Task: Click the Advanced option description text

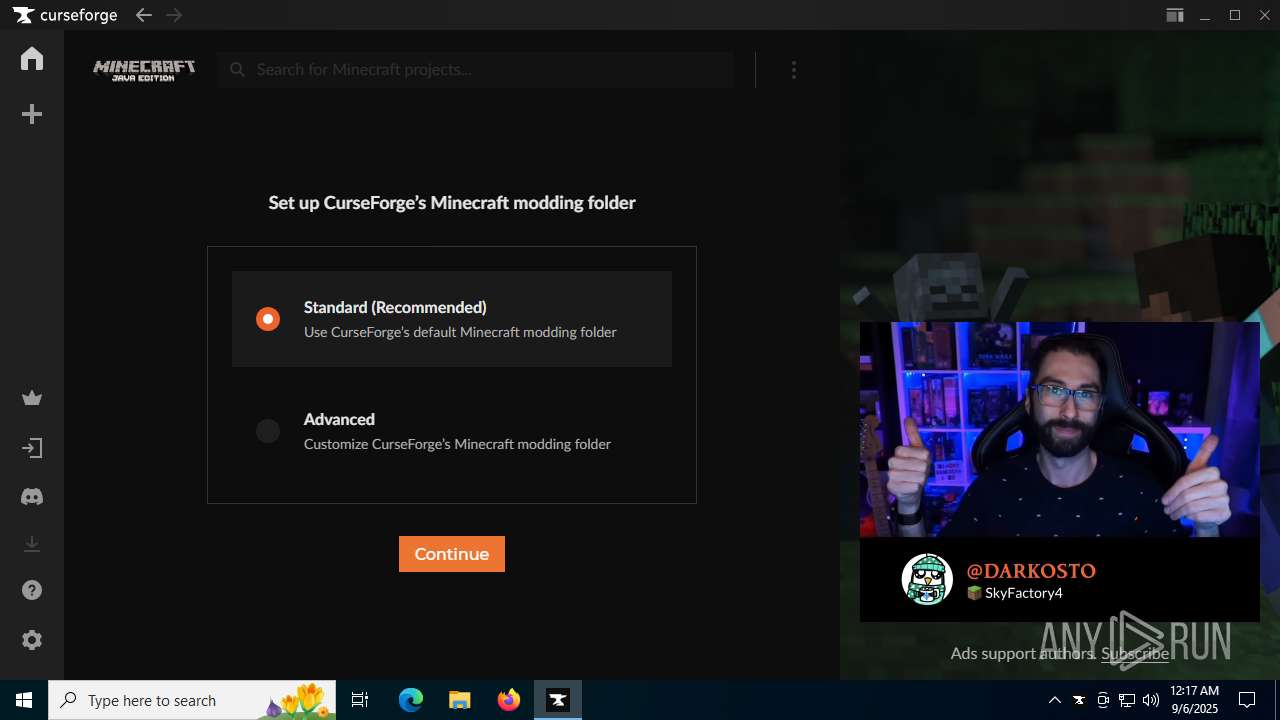Action: click(x=457, y=444)
